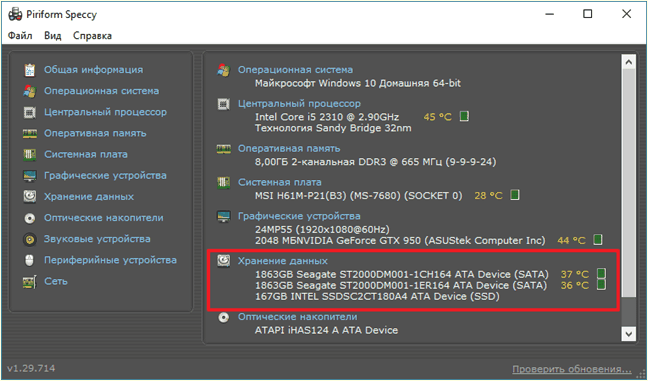The height and width of the screenshot is (381, 648).
Task: Click the Хранение данных sidebar icon
Action: pos(29,197)
